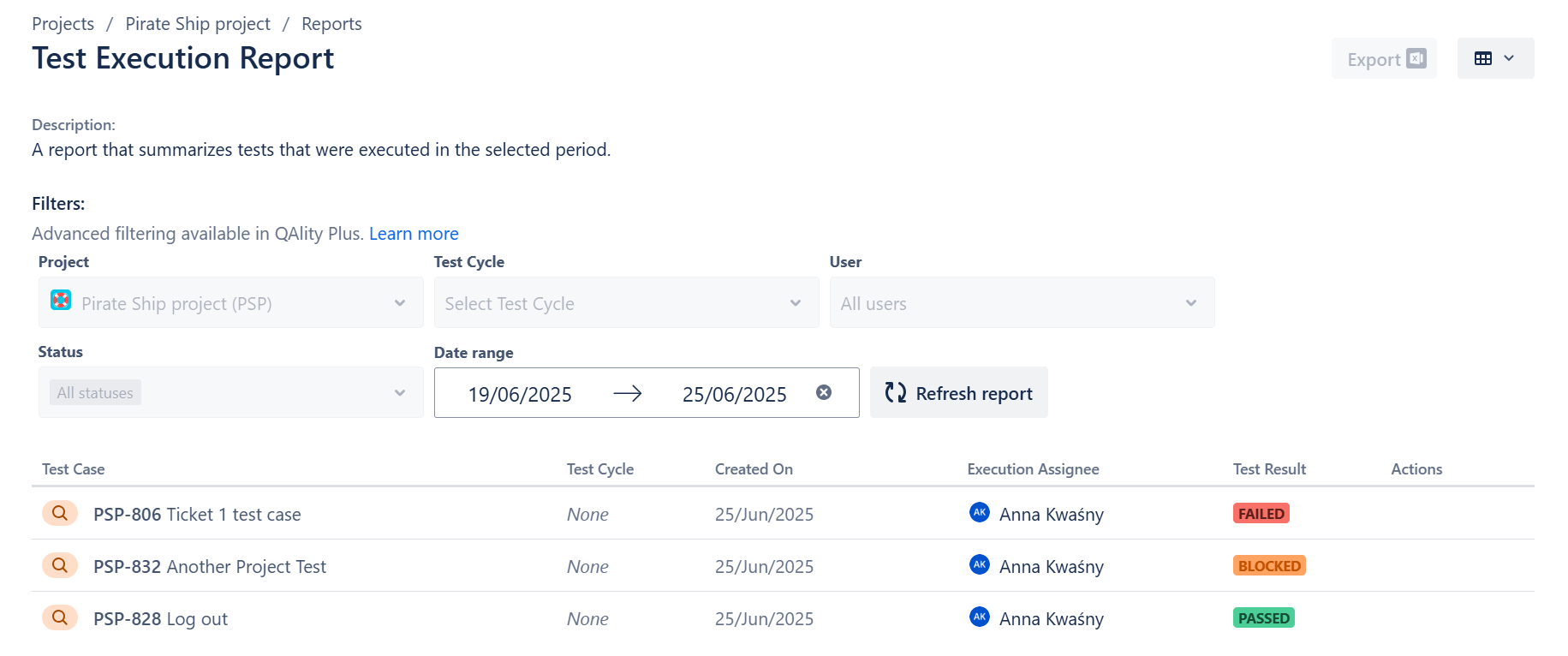1568x656 pixels.
Task: Click the FAILED result badge
Action: (x=1261, y=513)
